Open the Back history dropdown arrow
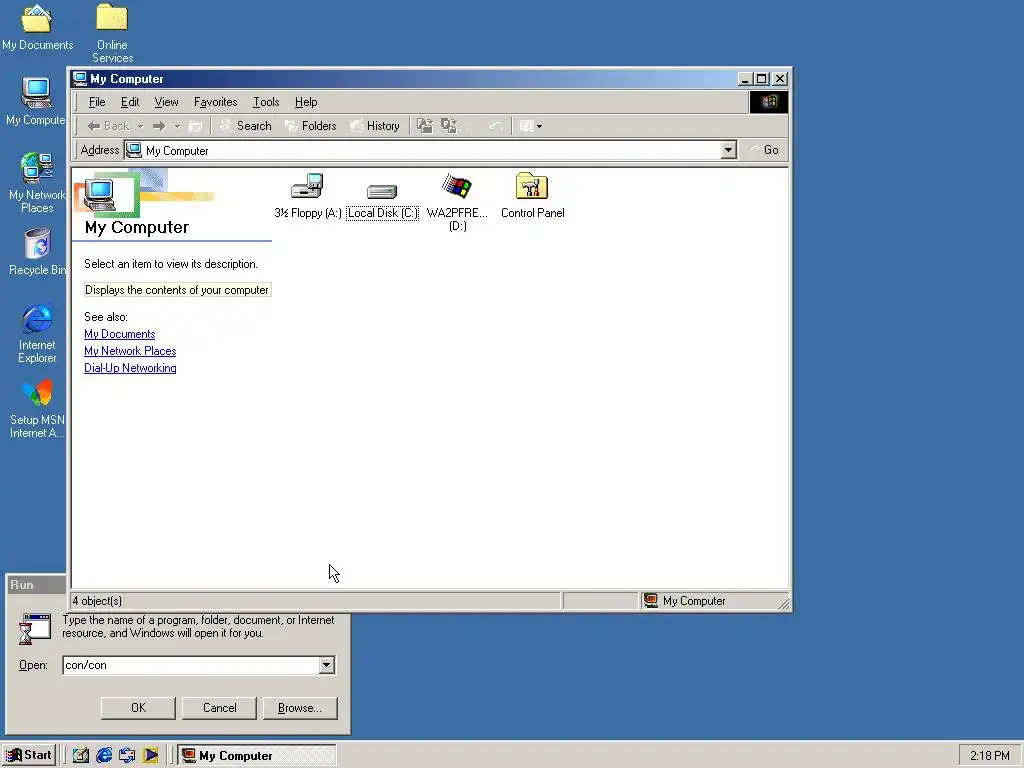 pyautogui.click(x=140, y=126)
